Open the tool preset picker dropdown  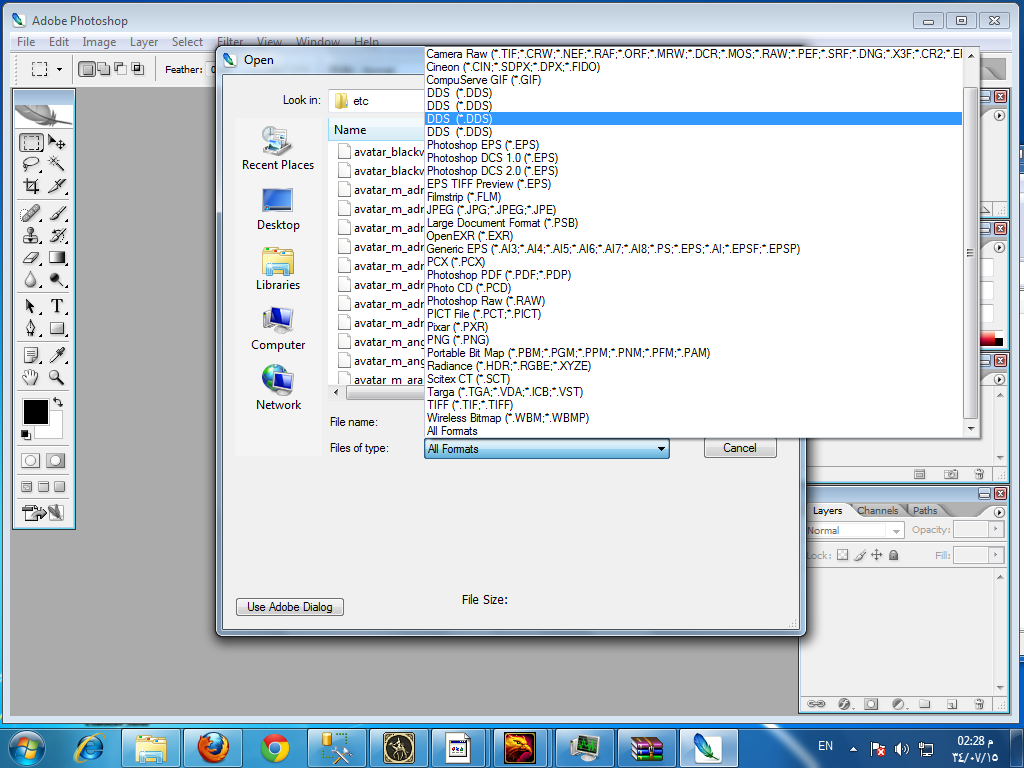coord(59,69)
